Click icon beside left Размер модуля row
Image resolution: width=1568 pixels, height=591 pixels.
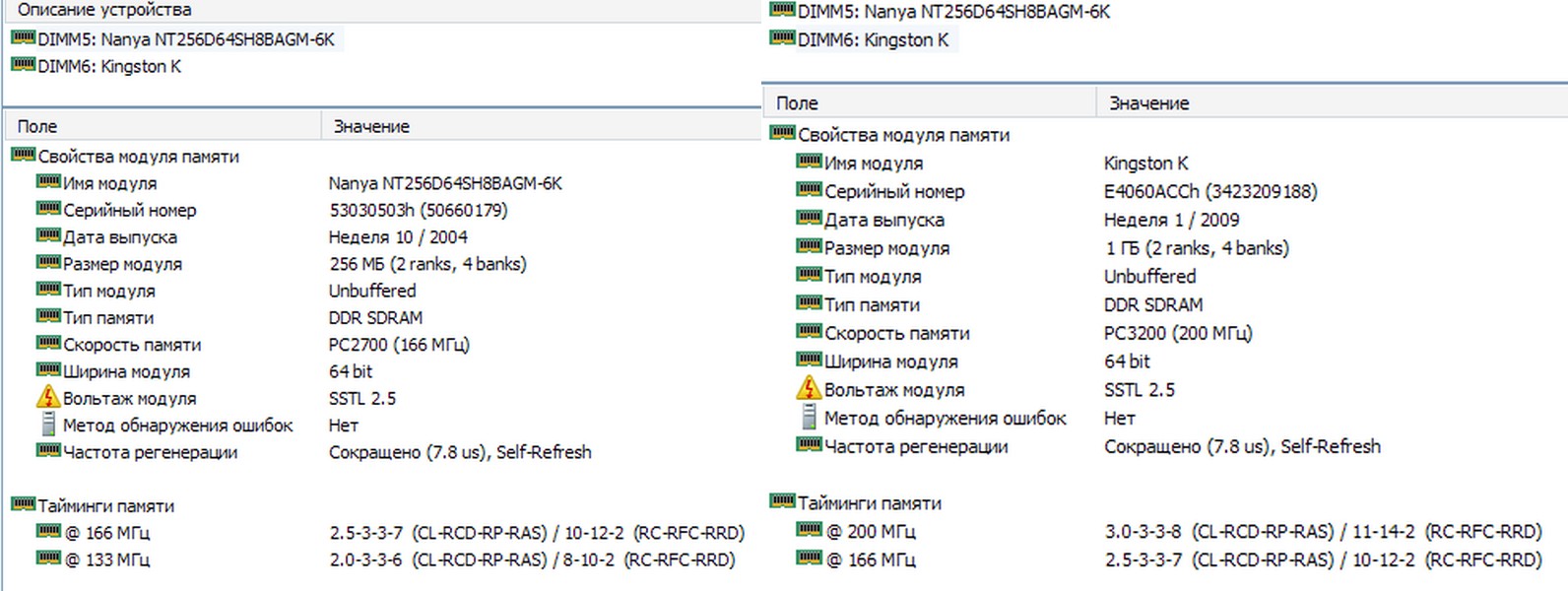pos(48,261)
